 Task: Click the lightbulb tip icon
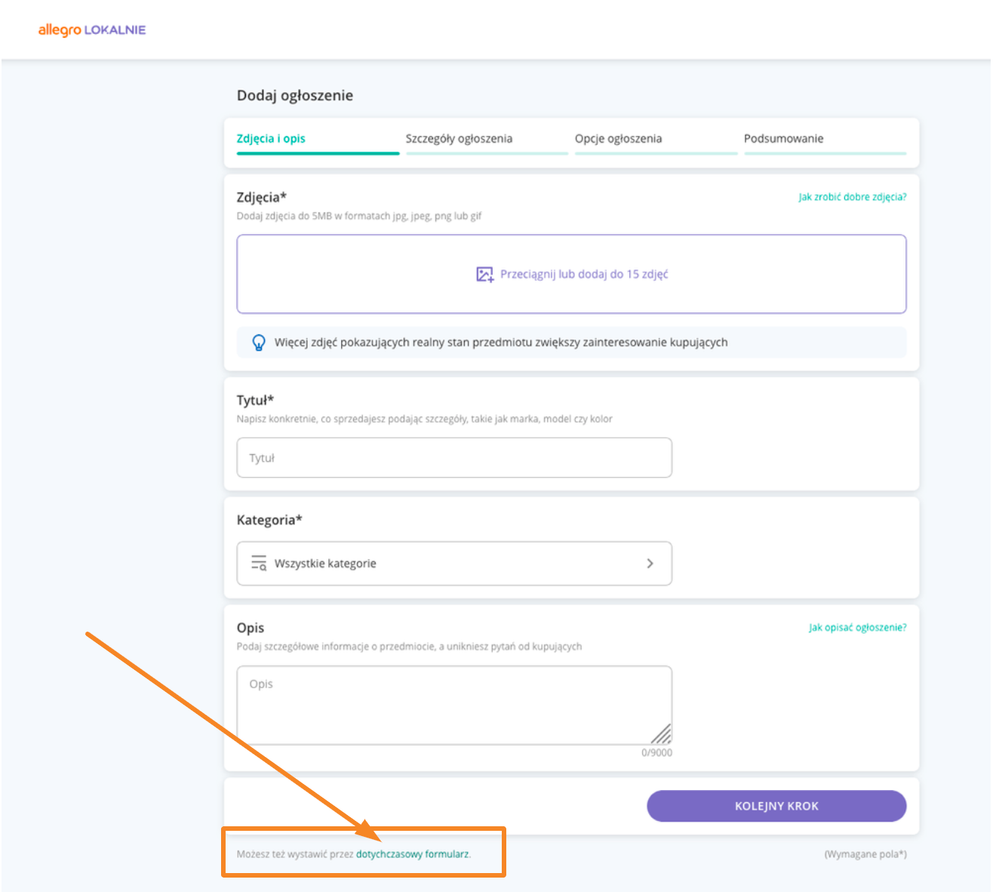[259, 343]
